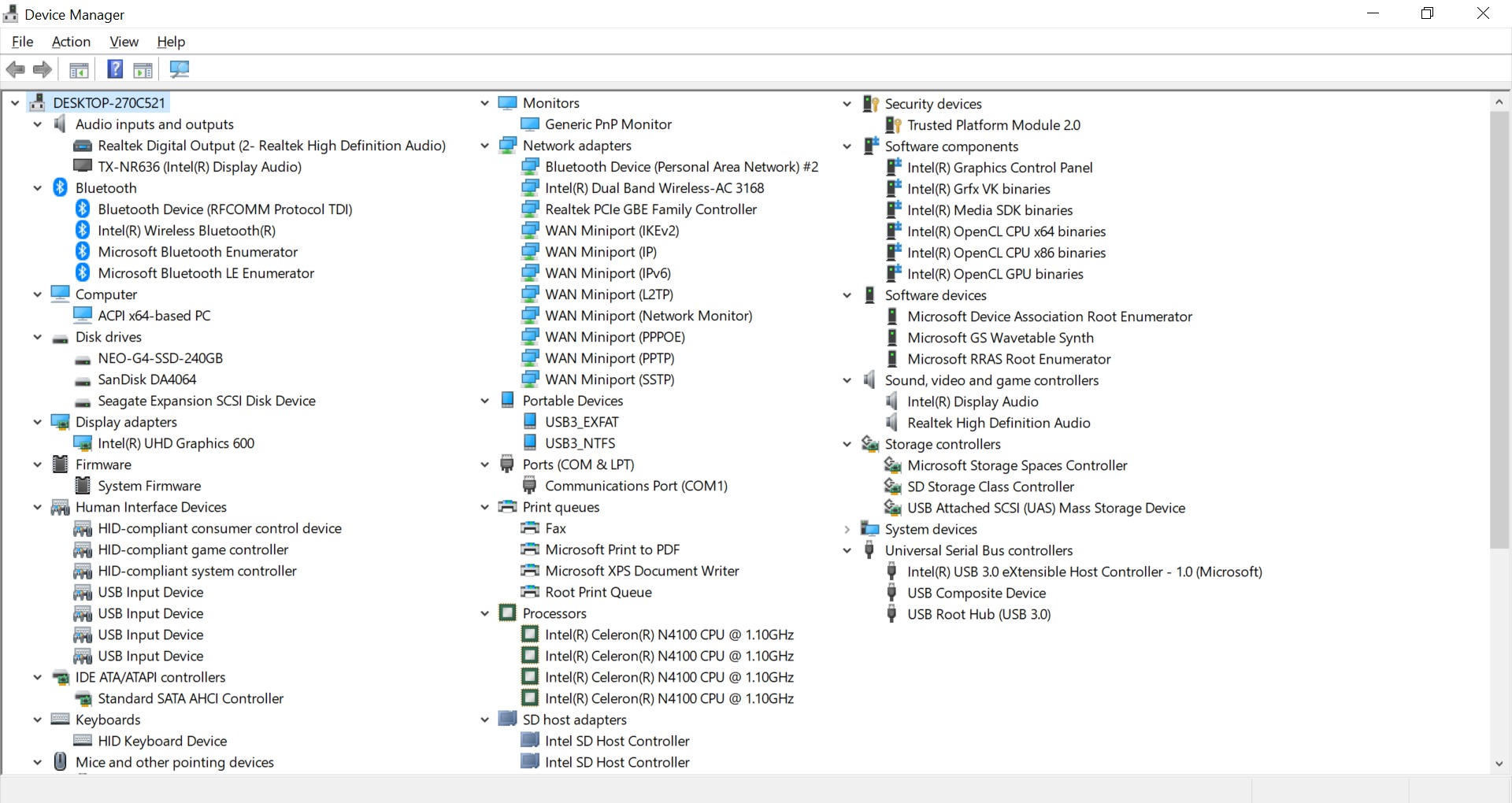
Task: Click the Trusted Platform Module 2.0 icon
Action: coord(892,125)
